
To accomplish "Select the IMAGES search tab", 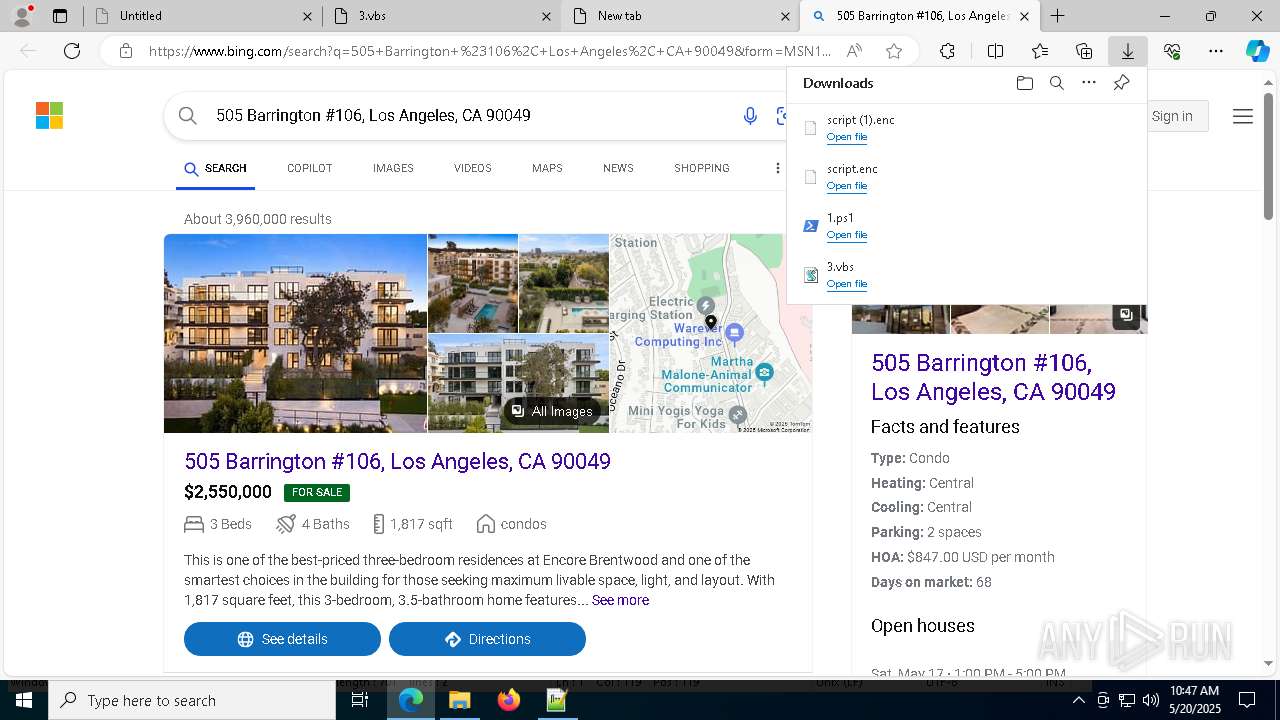I will pos(393,168).
